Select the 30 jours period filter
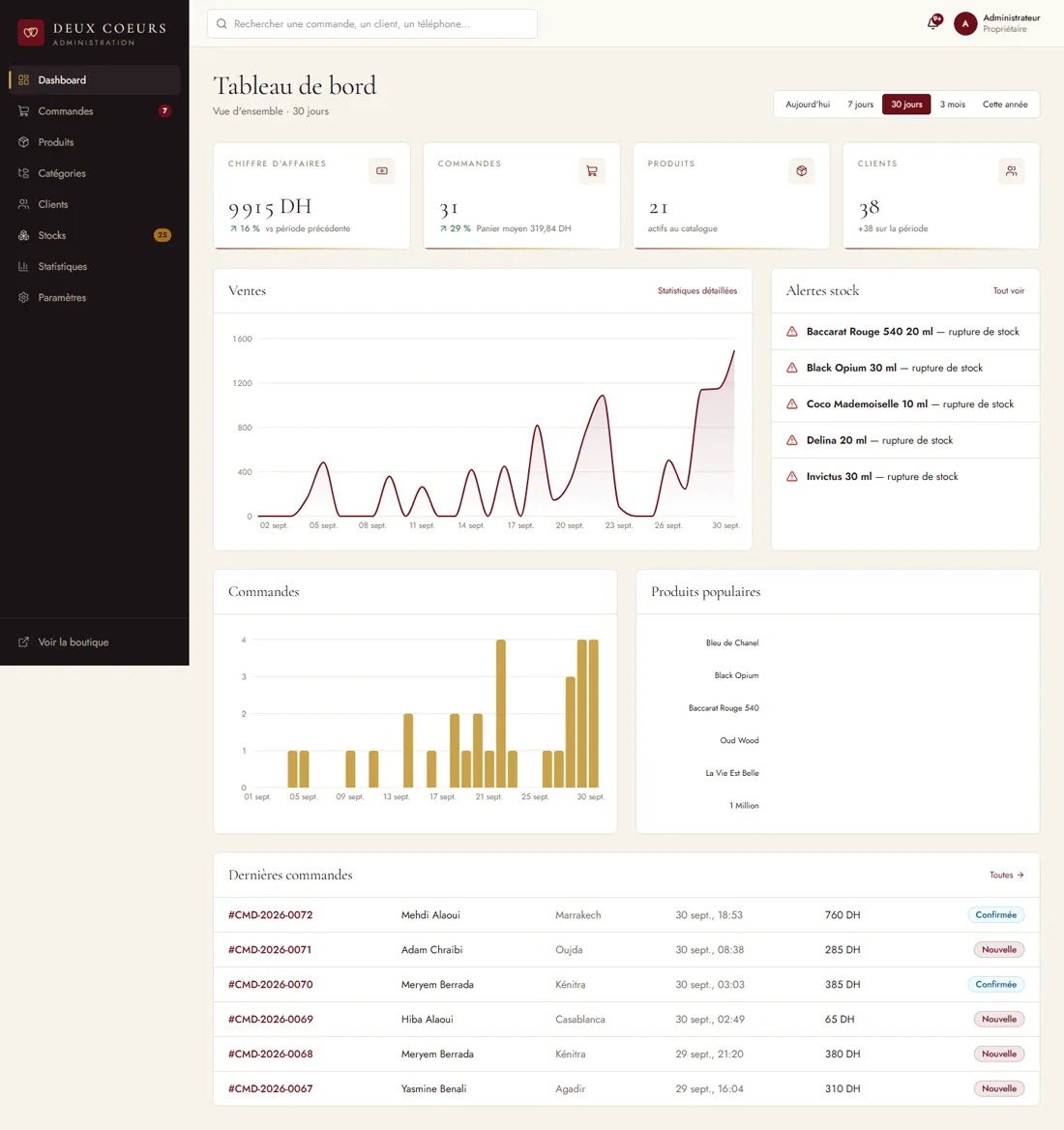Viewport: 1064px width, 1130px height. tap(906, 104)
